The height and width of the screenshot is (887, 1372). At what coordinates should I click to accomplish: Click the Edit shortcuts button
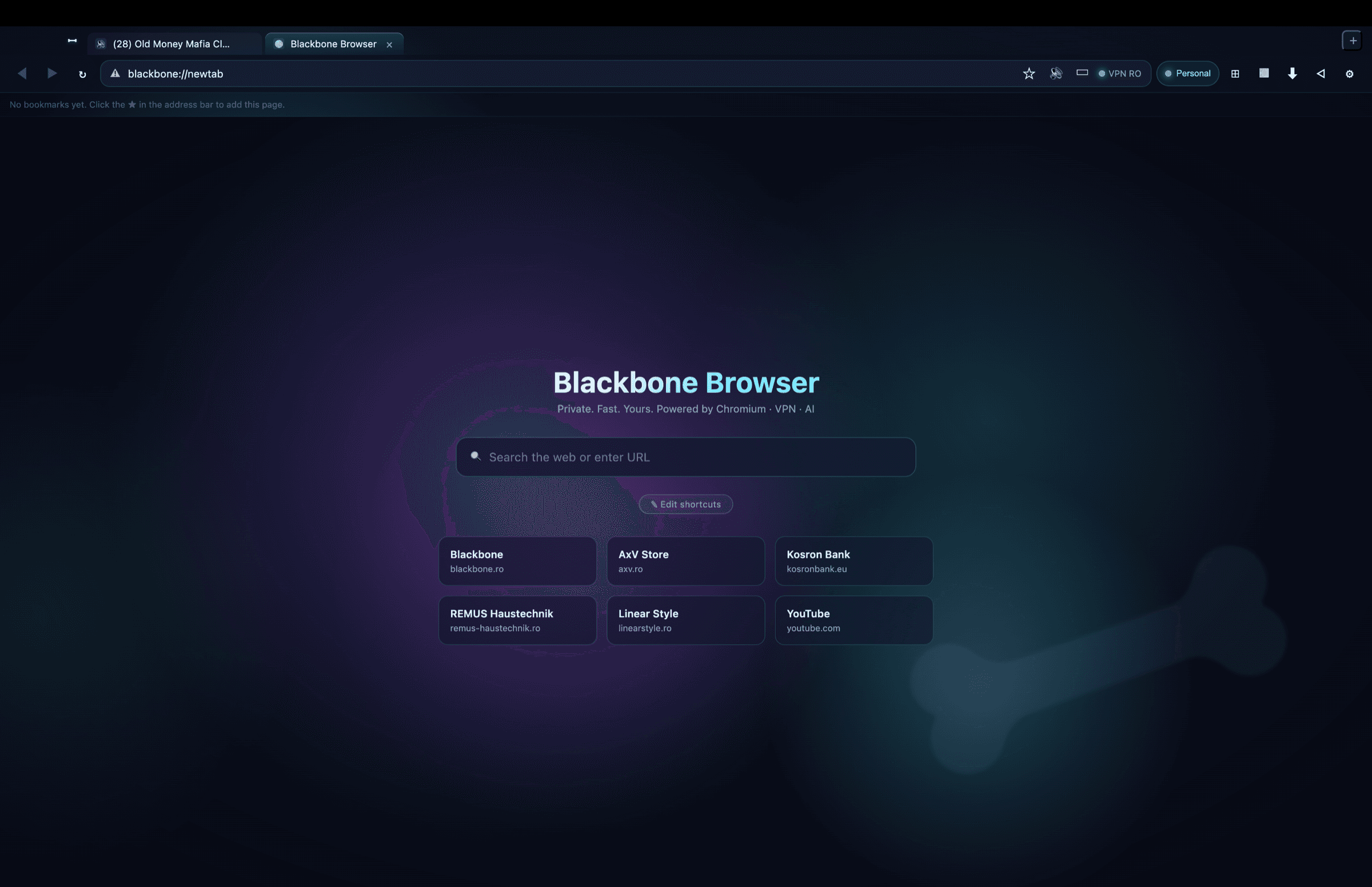[x=685, y=504]
